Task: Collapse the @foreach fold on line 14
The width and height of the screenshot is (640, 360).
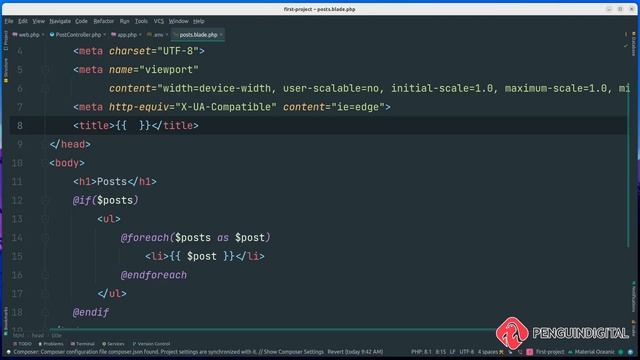Action: coord(45,238)
